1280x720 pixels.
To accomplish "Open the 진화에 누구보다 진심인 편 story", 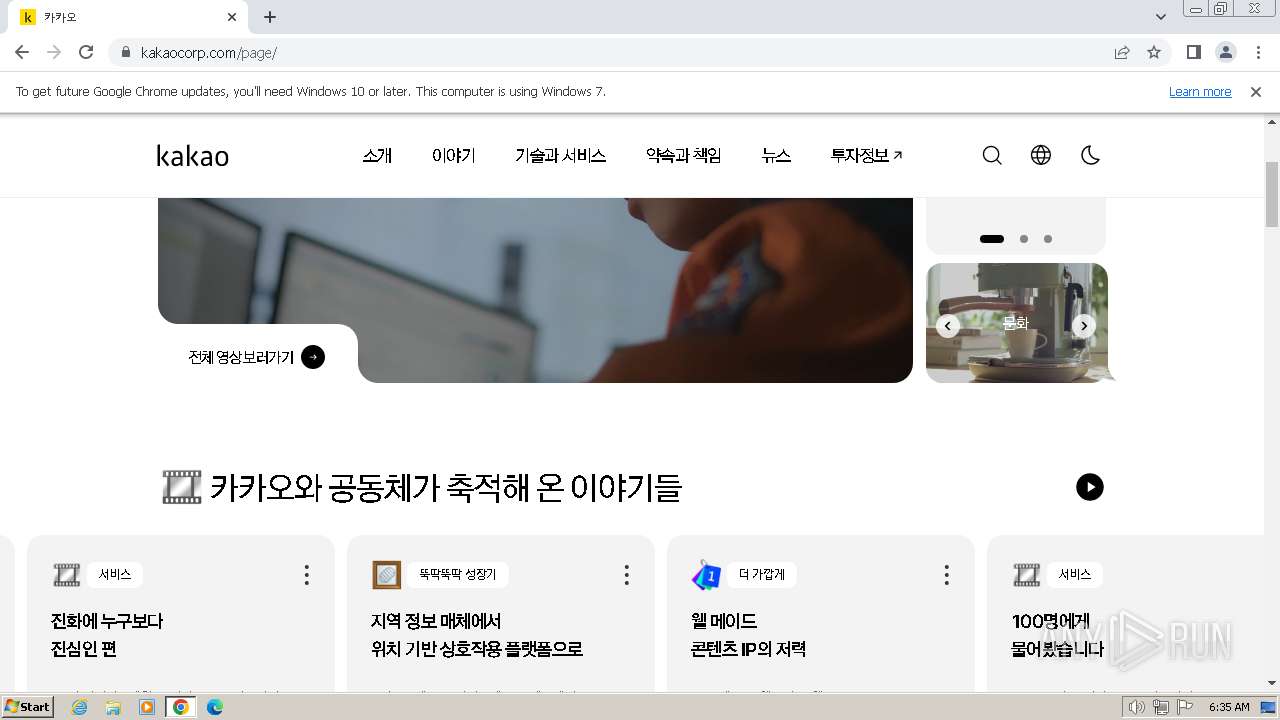I will (x=107, y=635).
